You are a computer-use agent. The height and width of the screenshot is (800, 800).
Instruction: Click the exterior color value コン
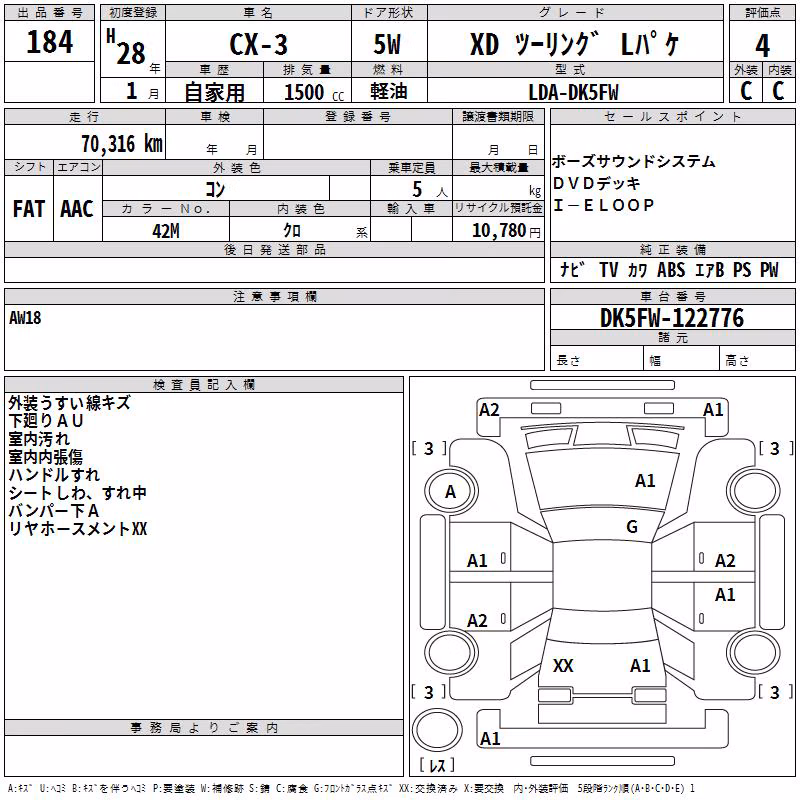click(215, 189)
